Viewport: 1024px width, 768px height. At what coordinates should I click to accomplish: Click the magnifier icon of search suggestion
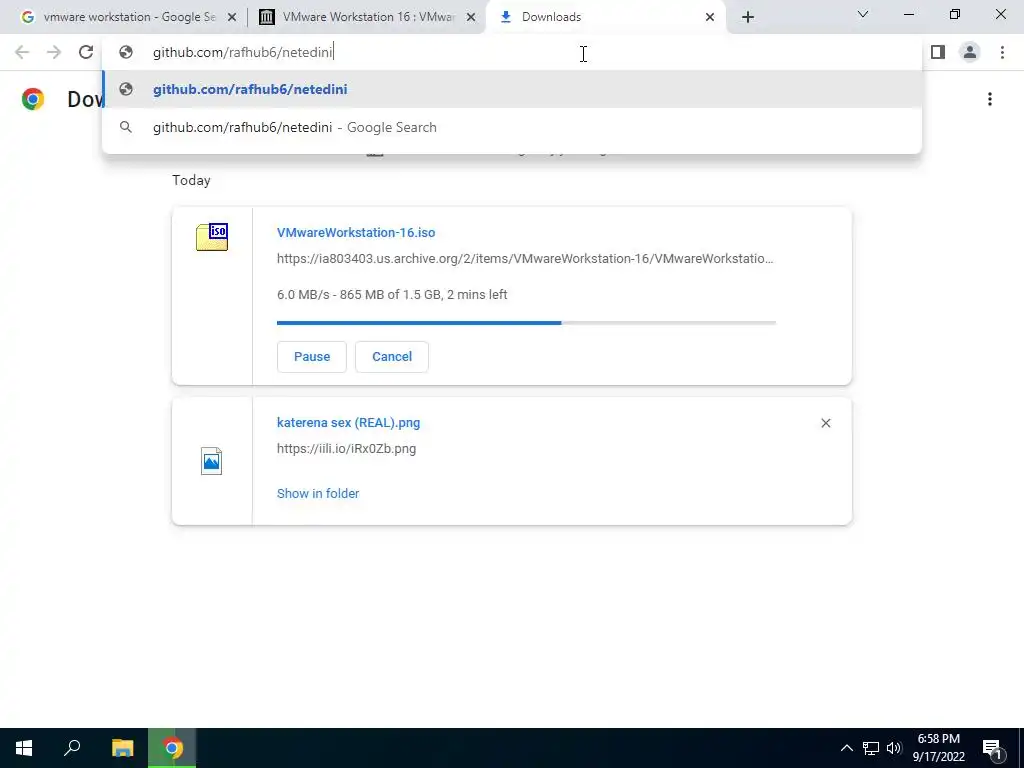[126, 127]
